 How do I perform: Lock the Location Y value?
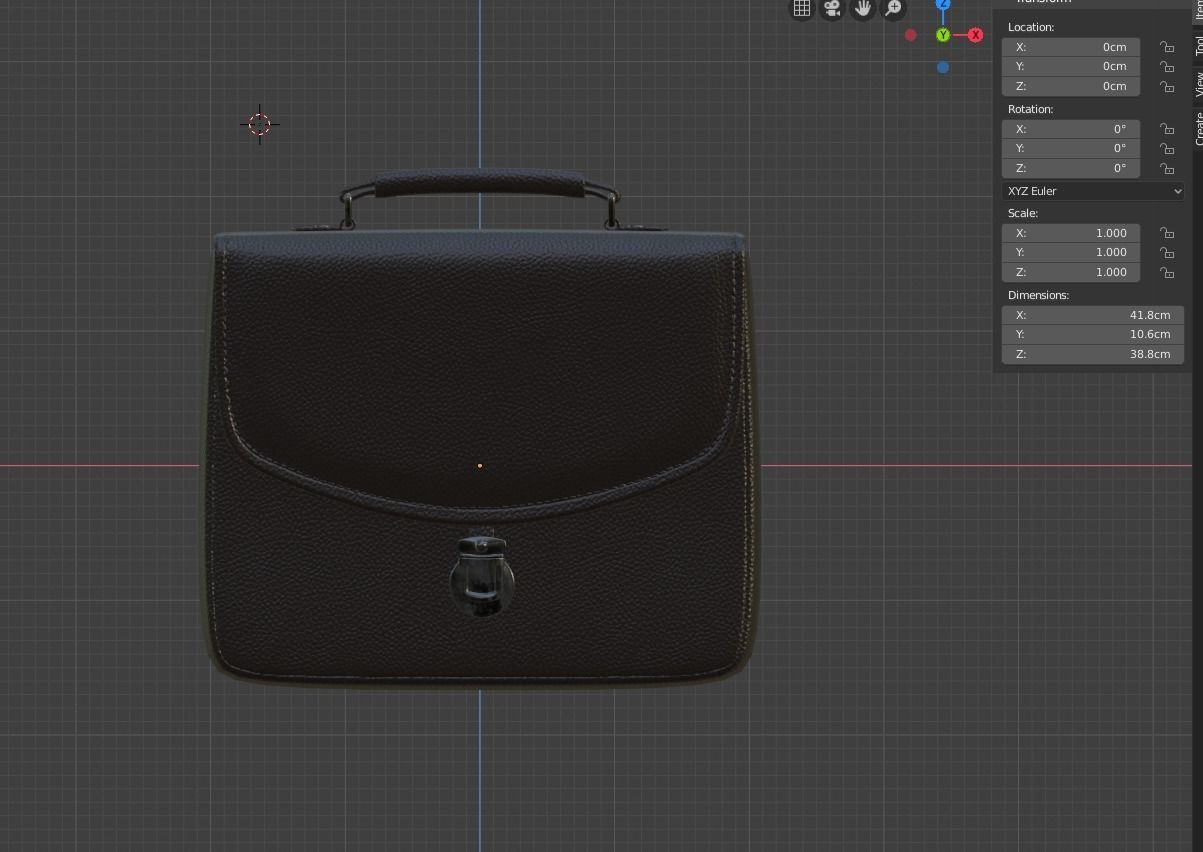click(x=1166, y=67)
